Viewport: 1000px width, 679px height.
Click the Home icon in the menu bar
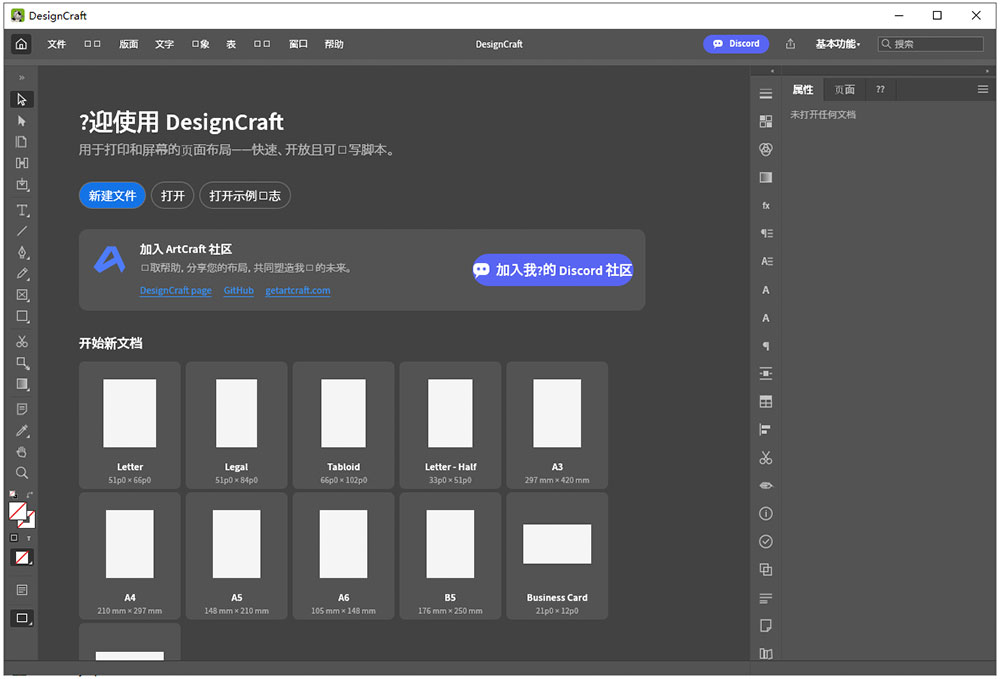(x=21, y=44)
